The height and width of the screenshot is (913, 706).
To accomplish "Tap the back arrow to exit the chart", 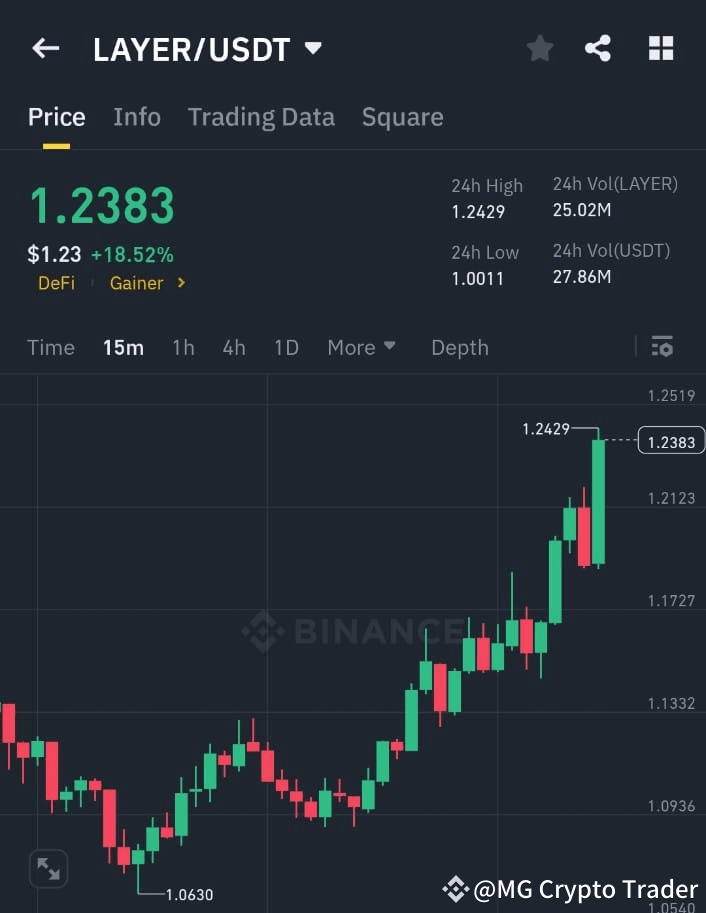I will tap(46, 48).
